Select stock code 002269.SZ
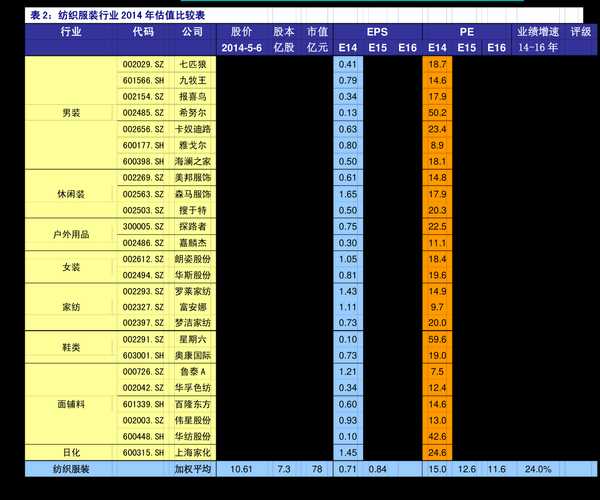 coord(143,178)
